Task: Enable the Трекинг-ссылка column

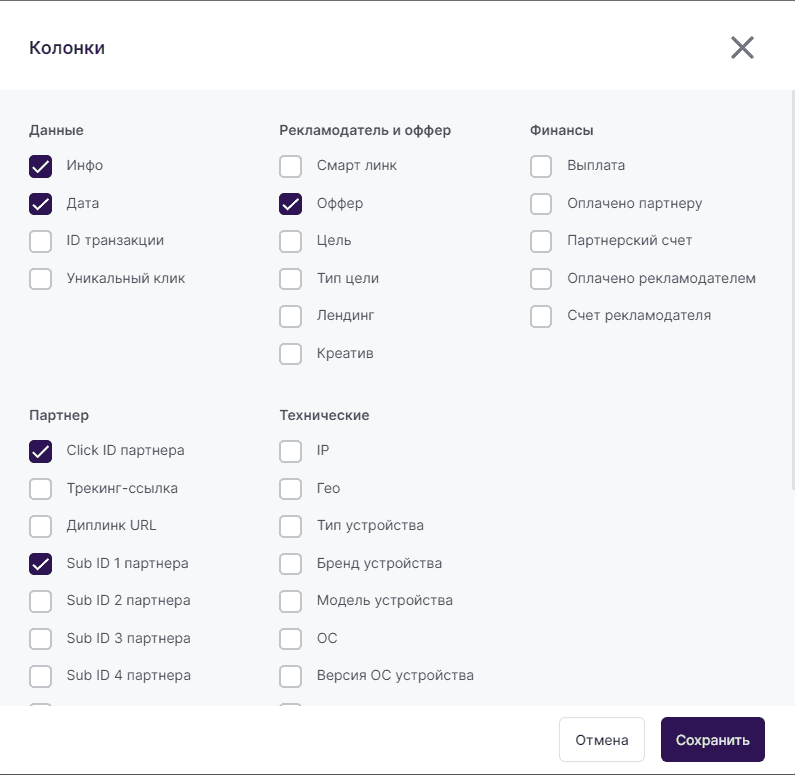Action: click(x=41, y=489)
